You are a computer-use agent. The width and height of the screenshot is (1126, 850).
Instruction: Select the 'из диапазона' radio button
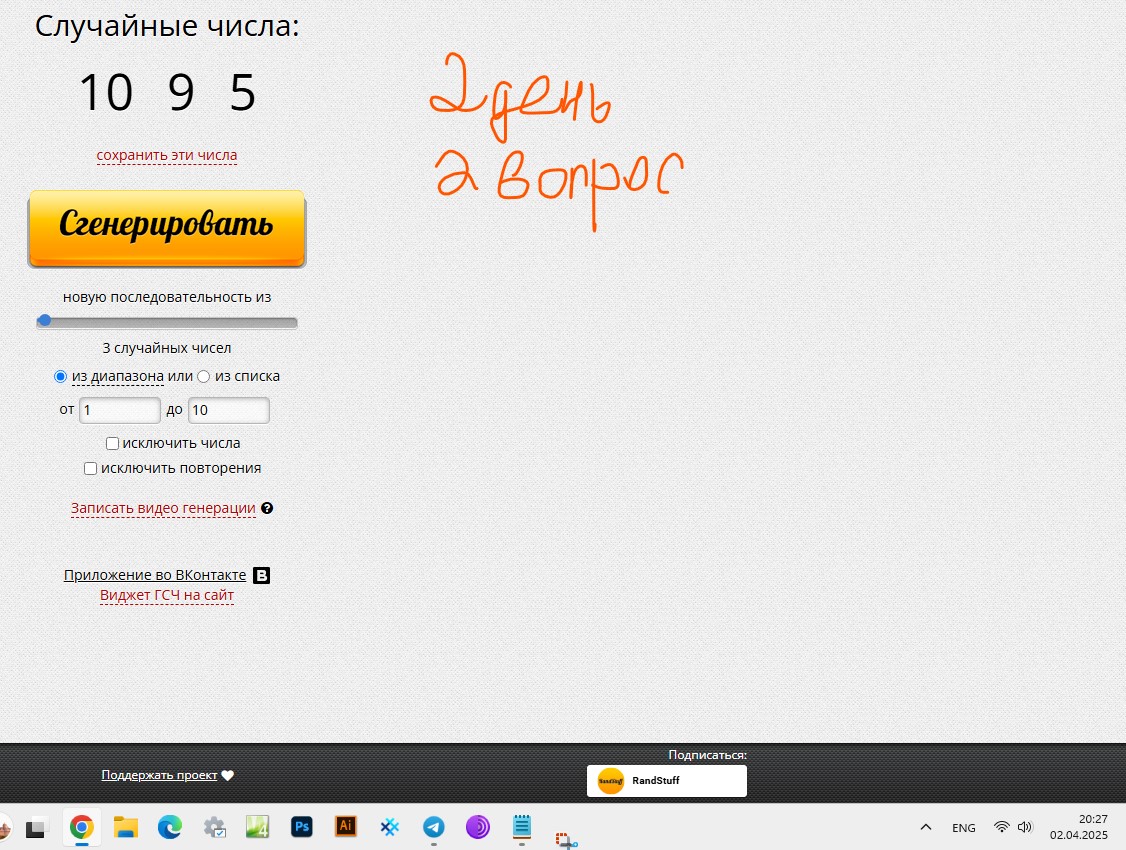point(60,376)
